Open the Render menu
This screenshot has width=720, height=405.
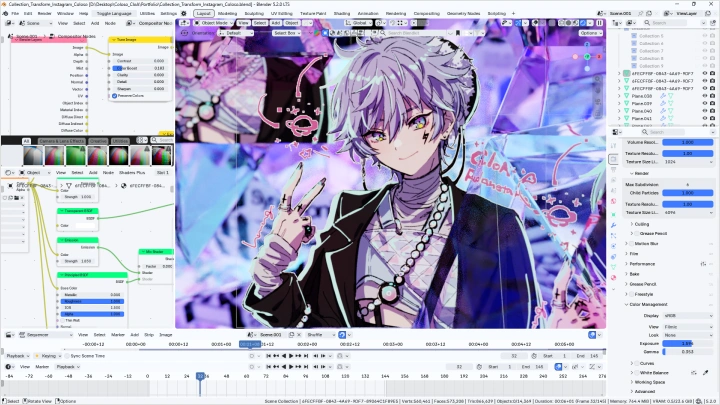click(x=45, y=13)
